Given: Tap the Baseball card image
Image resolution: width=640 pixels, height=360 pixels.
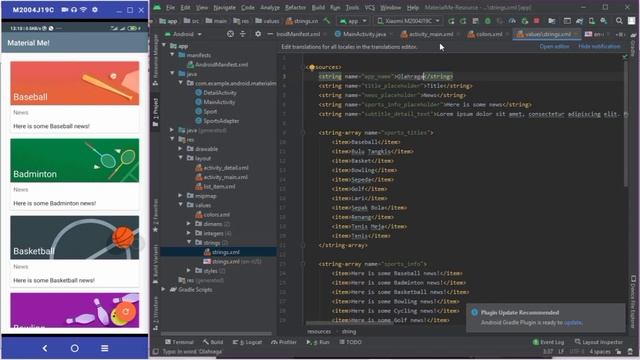Looking at the screenshot, I should 75,83.
